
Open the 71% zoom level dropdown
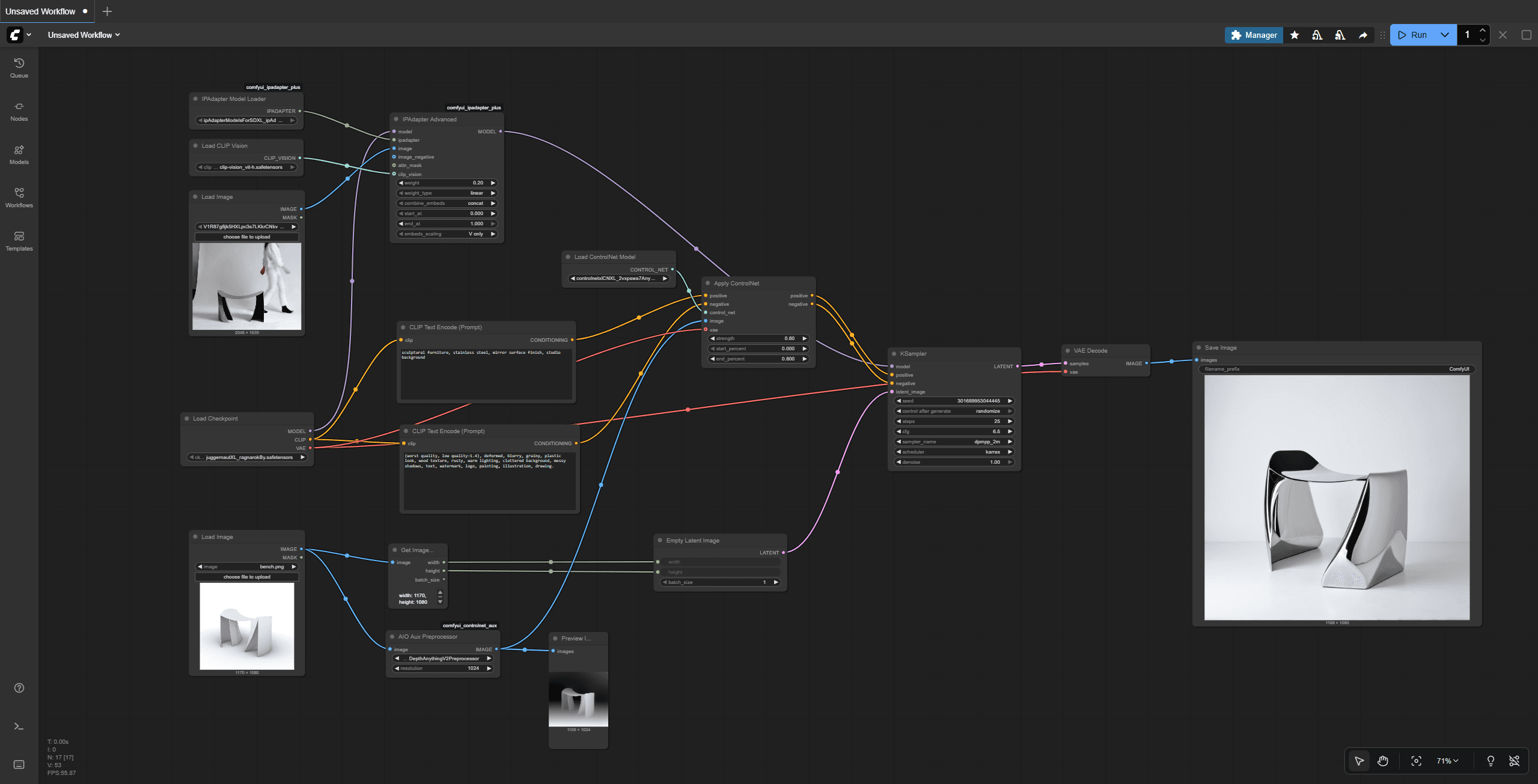point(1447,761)
